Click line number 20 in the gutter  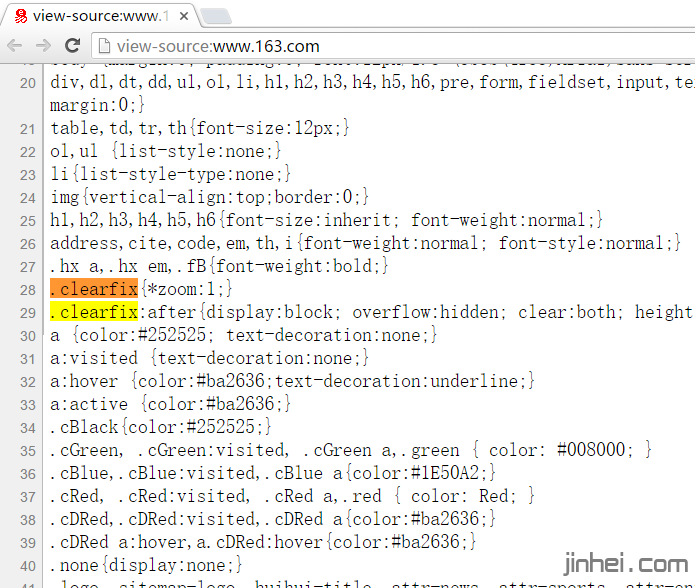pos(27,83)
